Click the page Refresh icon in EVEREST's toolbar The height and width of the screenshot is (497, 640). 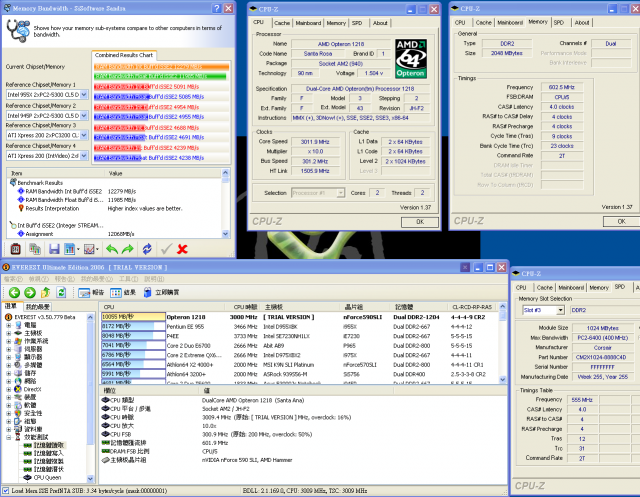click(x=61, y=292)
